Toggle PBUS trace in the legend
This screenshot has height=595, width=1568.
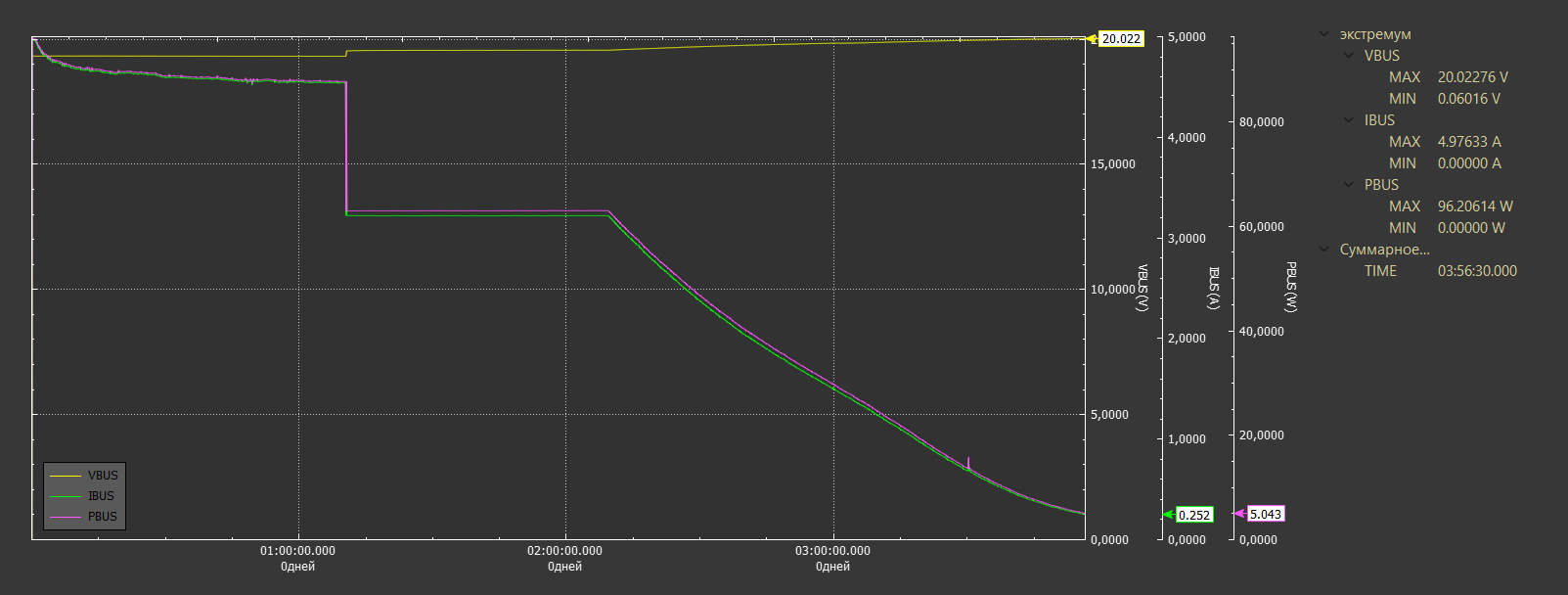[84, 517]
